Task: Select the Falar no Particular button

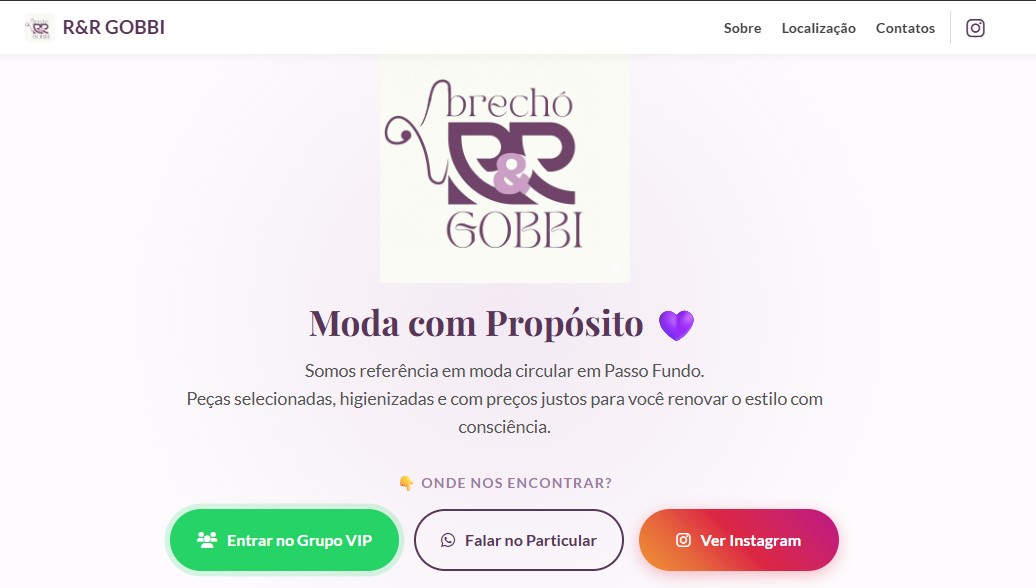Action: (519, 540)
